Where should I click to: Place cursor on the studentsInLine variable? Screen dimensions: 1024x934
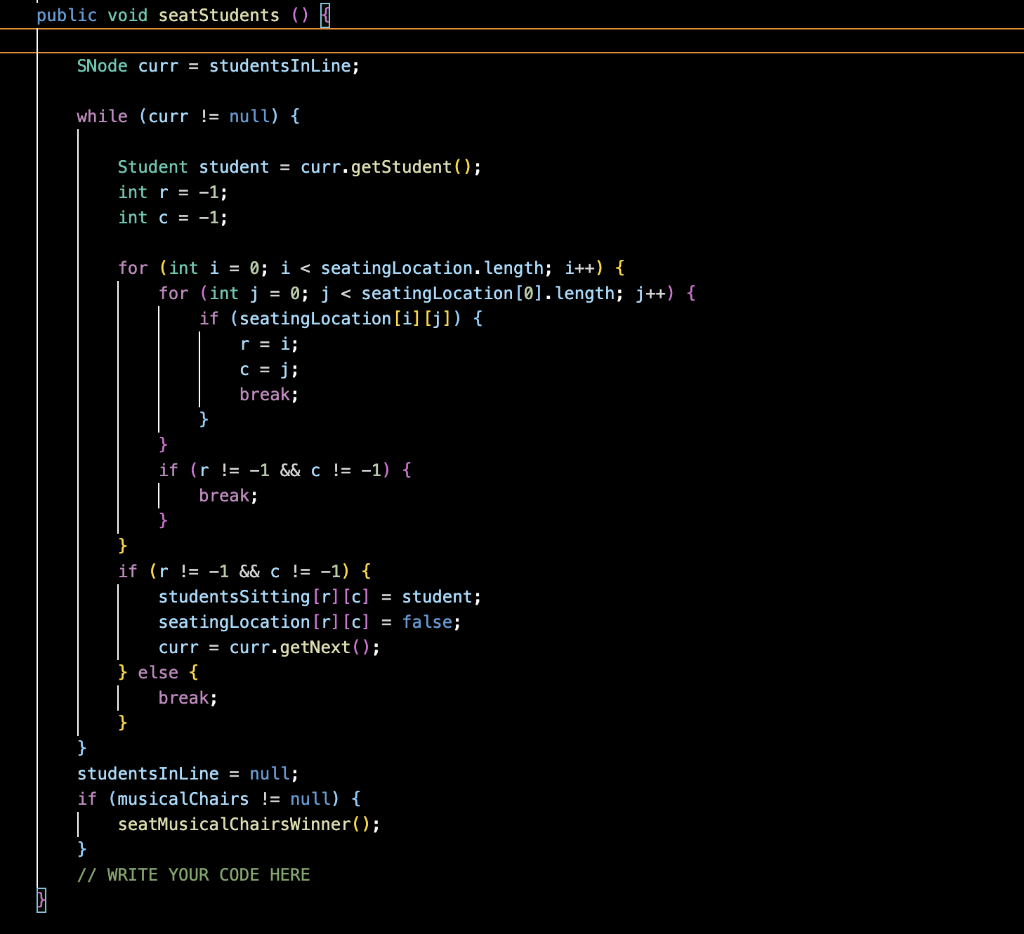click(x=282, y=66)
